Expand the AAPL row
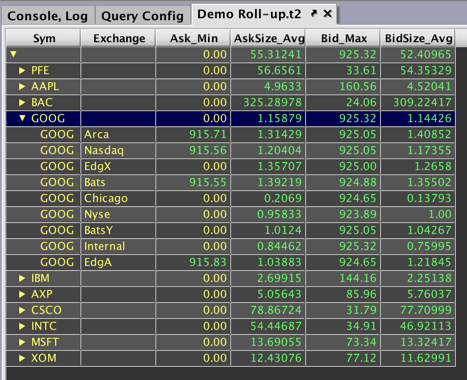Viewport: 467px width, 380px height. coord(22,86)
